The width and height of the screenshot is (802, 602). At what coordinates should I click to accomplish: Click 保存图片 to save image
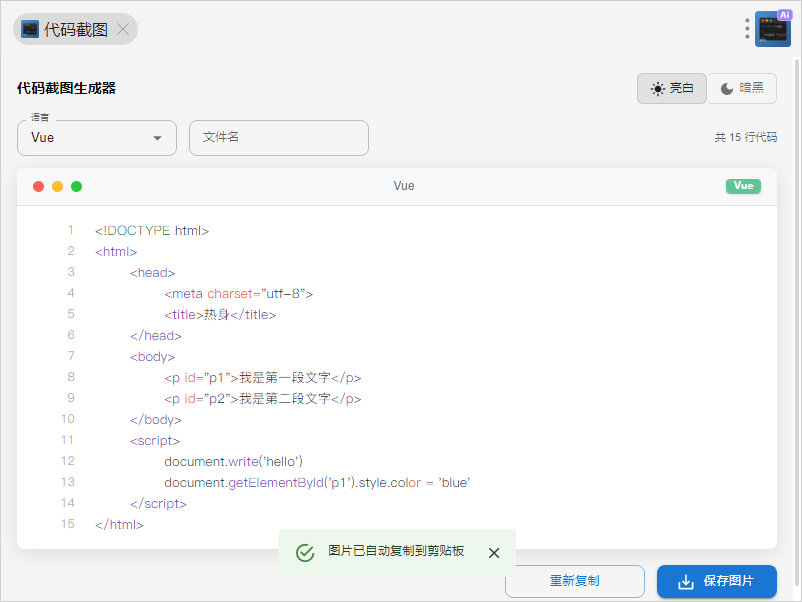pos(716,581)
